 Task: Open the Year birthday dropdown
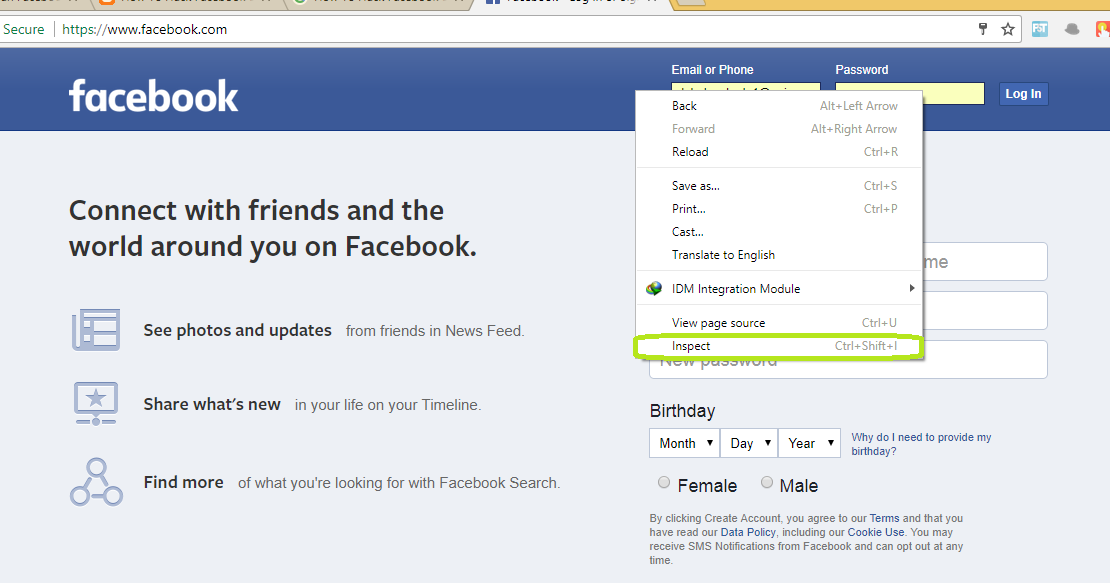click(809, 443)
